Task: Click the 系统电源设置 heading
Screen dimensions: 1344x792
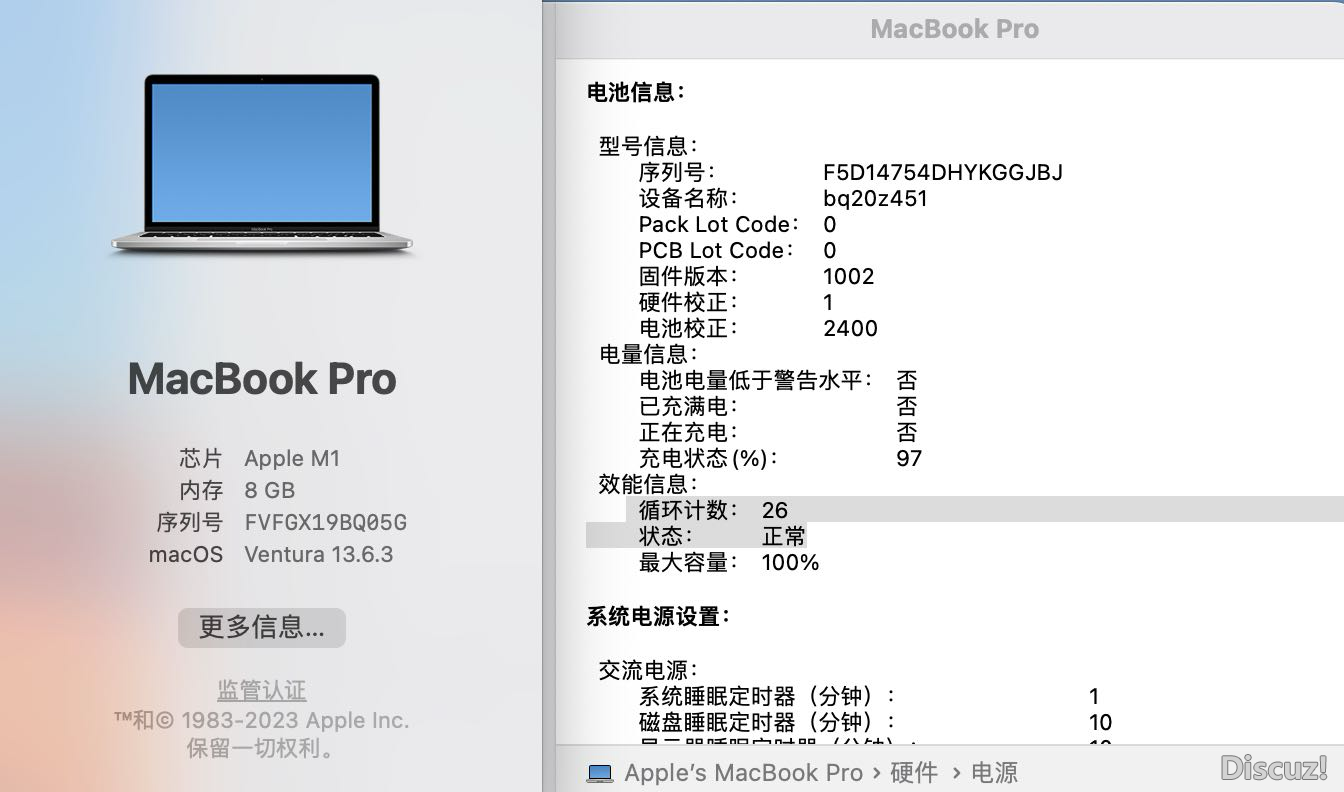Action: coord(659,616)
